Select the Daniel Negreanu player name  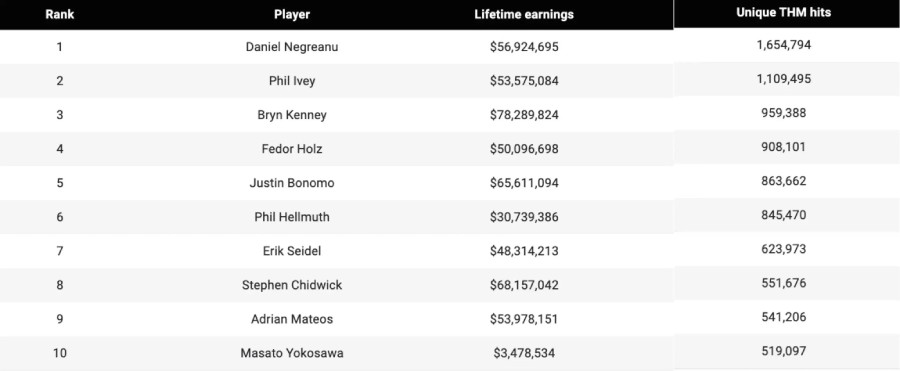point(292,47)
